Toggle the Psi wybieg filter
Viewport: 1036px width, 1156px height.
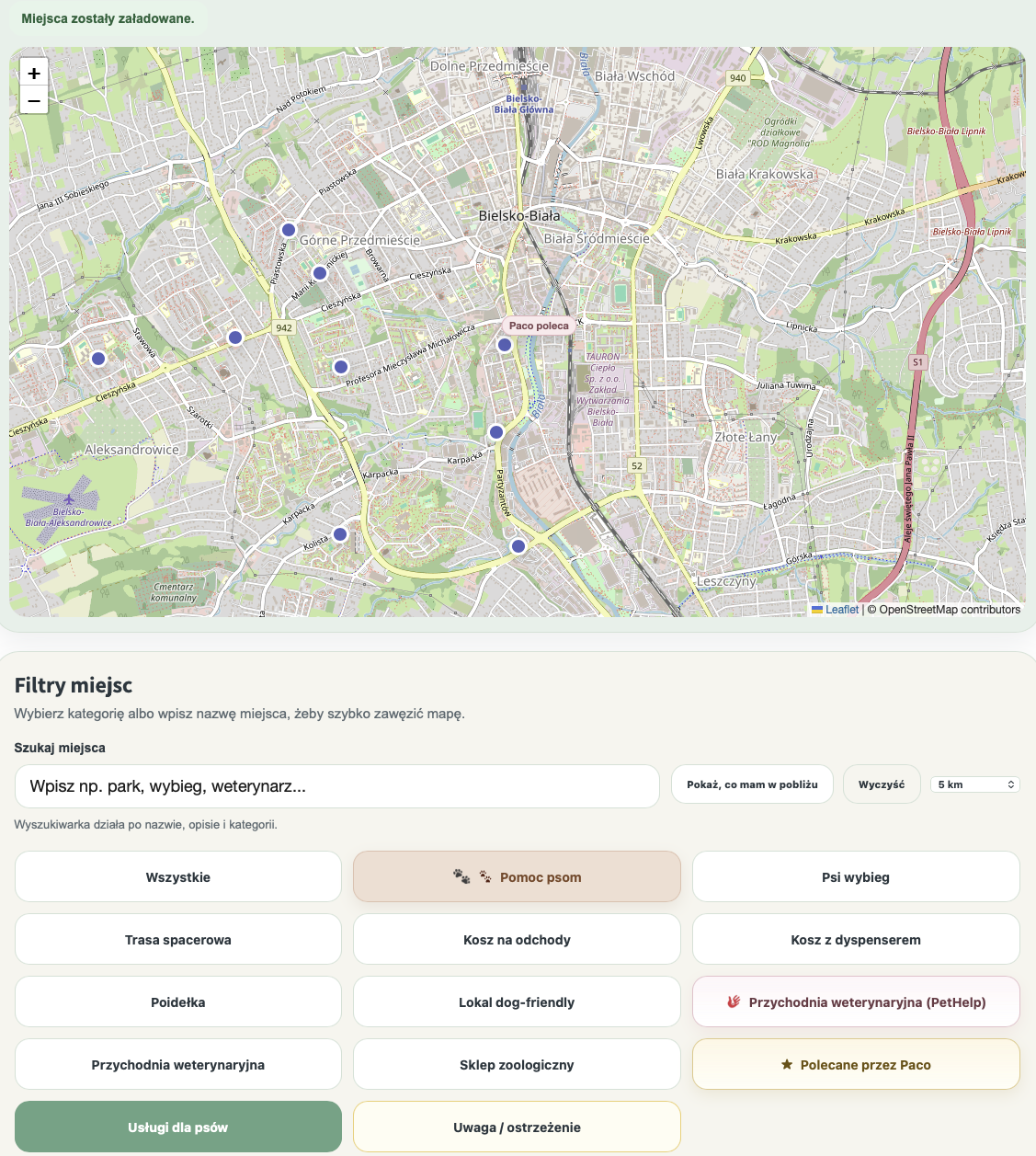tap(856, 877)
